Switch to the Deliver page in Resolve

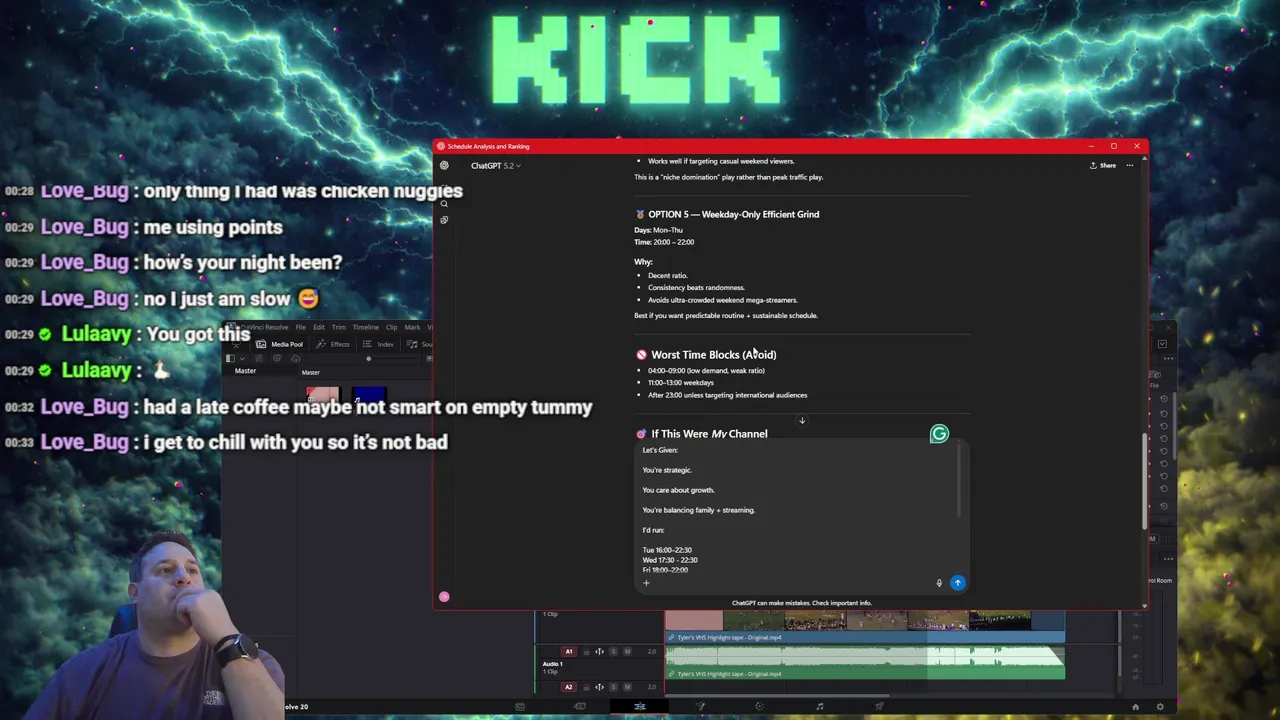(x=879, y=706)
